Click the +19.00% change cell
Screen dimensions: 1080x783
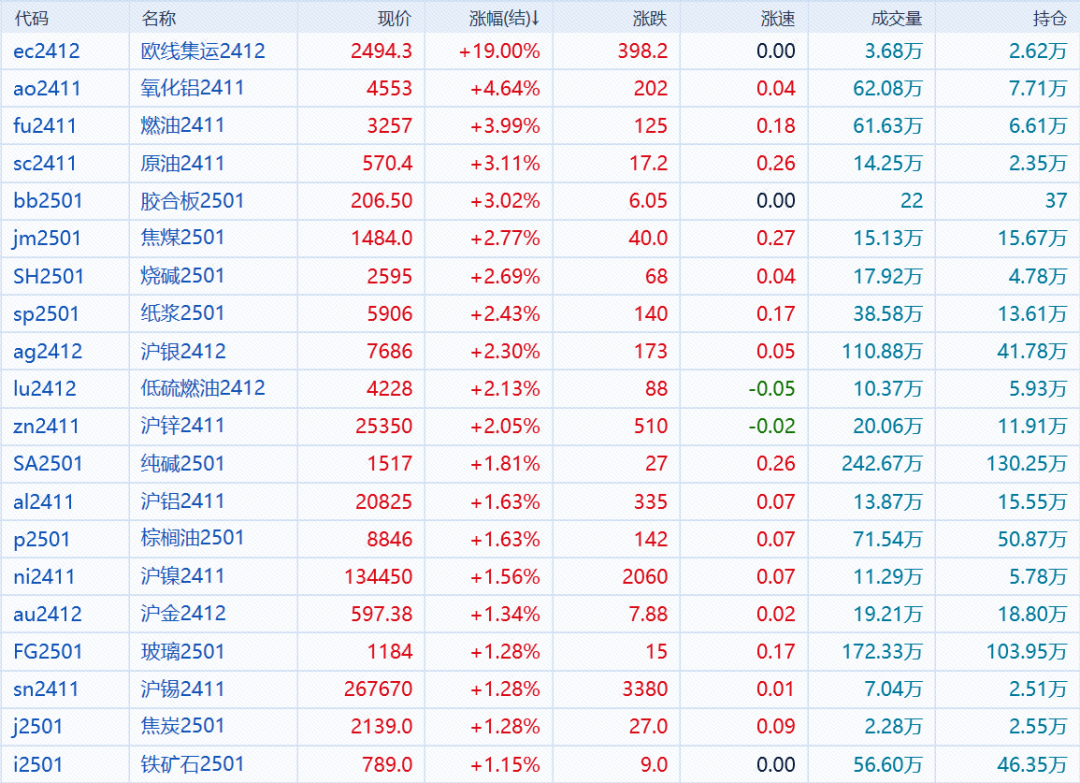[499, 51]
